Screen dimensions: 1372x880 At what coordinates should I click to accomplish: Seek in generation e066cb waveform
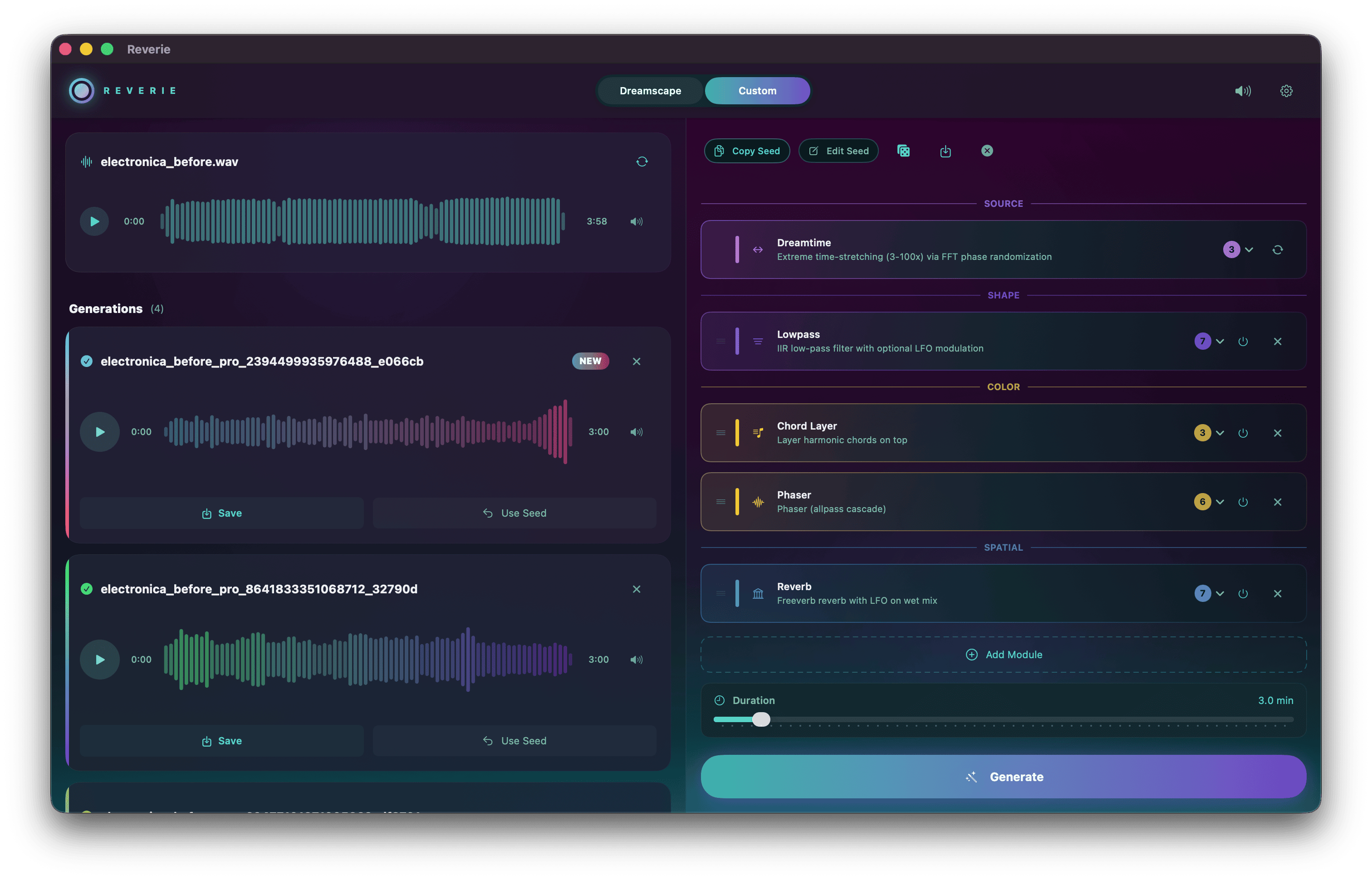tap(368, 432)
